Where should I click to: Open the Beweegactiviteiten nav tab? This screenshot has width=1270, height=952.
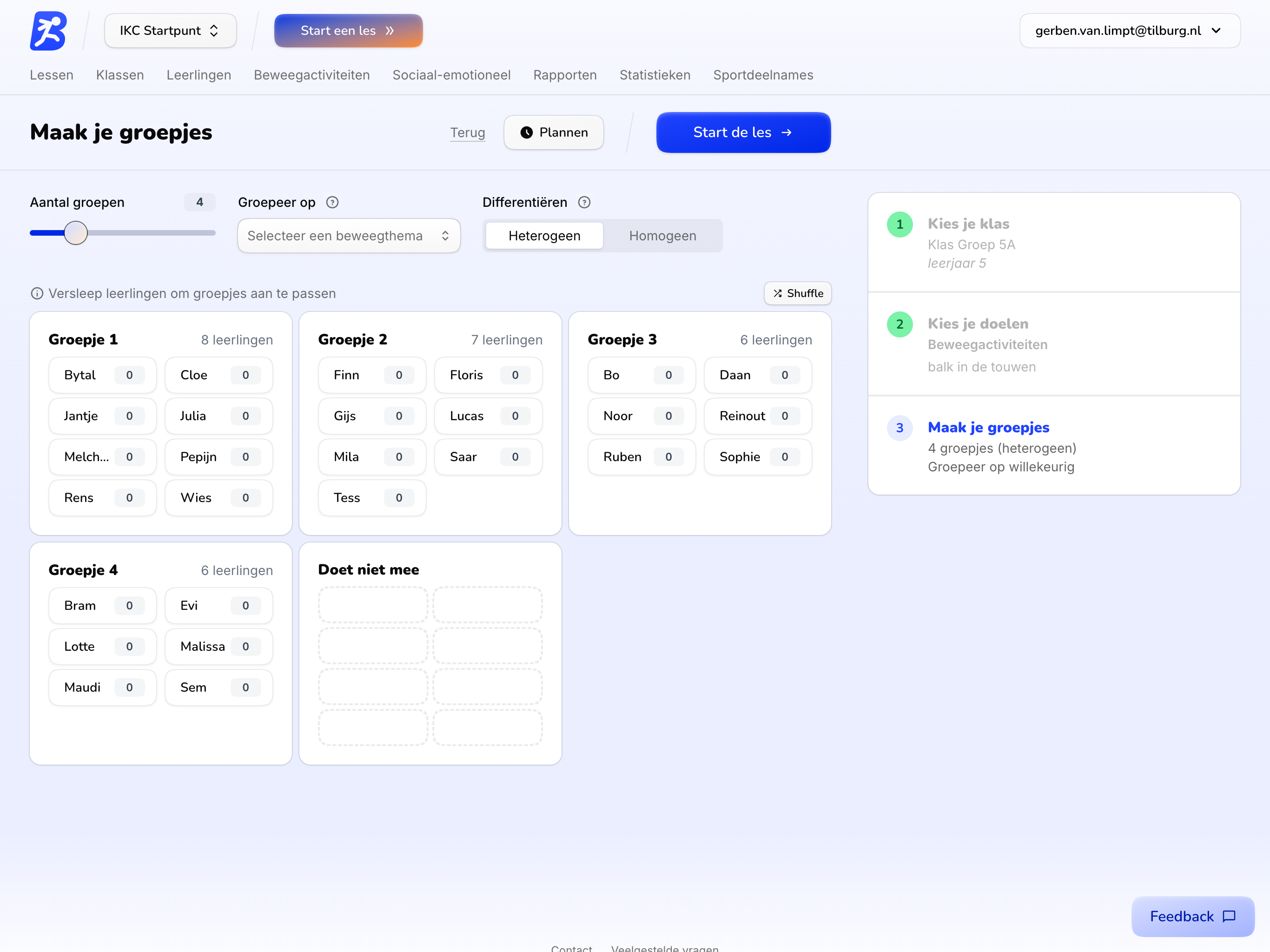[311, 75]
